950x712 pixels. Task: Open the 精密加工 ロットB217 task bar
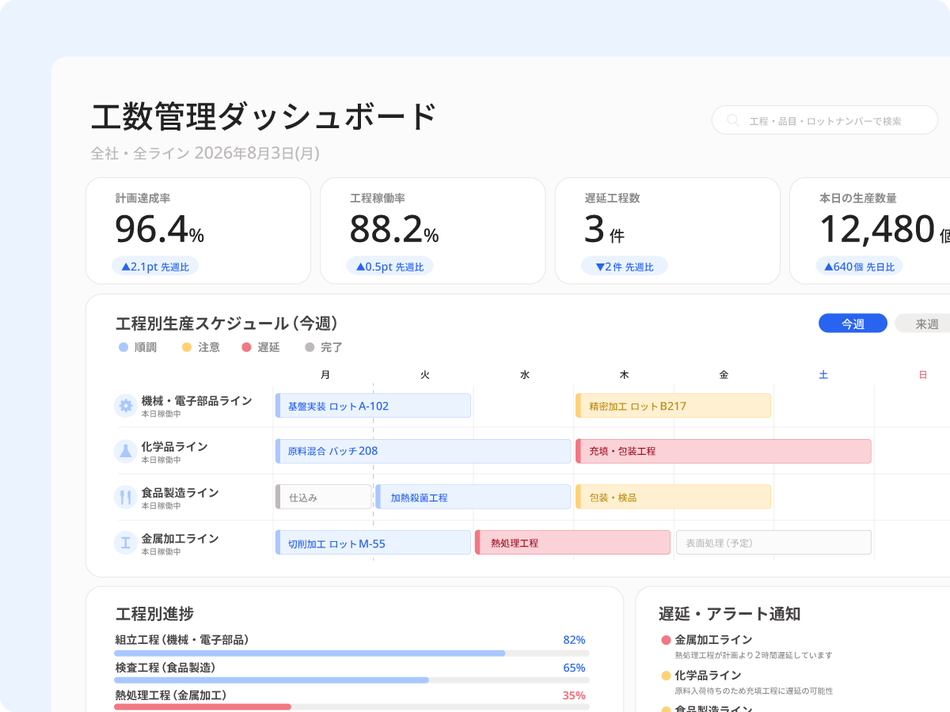click(673, 405)
